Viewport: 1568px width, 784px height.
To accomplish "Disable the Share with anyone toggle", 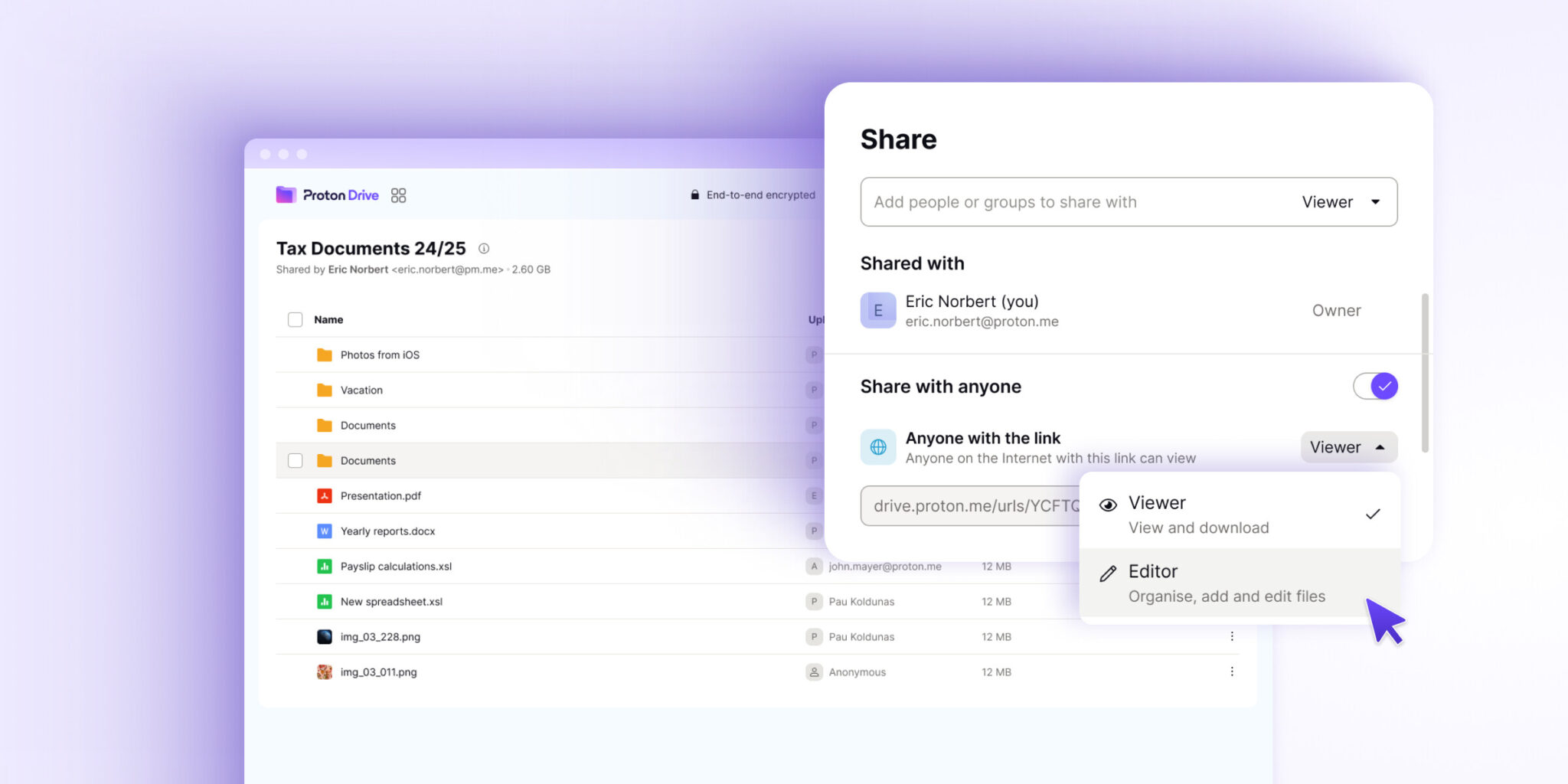I will (x=1375, y=386).
